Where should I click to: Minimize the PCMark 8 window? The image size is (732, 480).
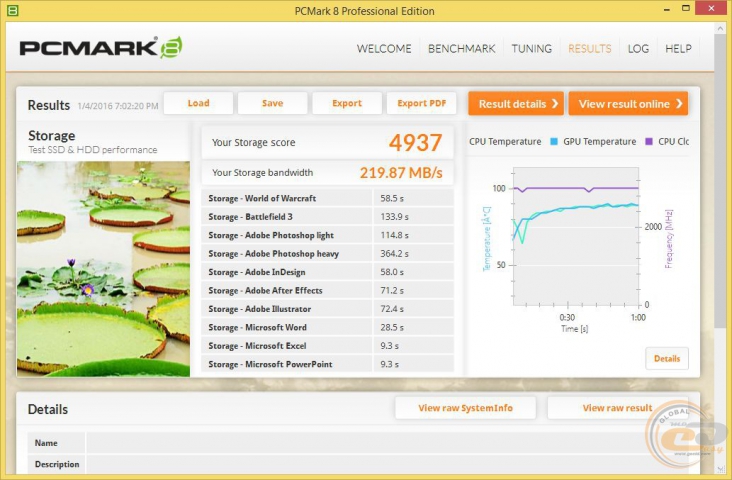click(x=667, y=8)
